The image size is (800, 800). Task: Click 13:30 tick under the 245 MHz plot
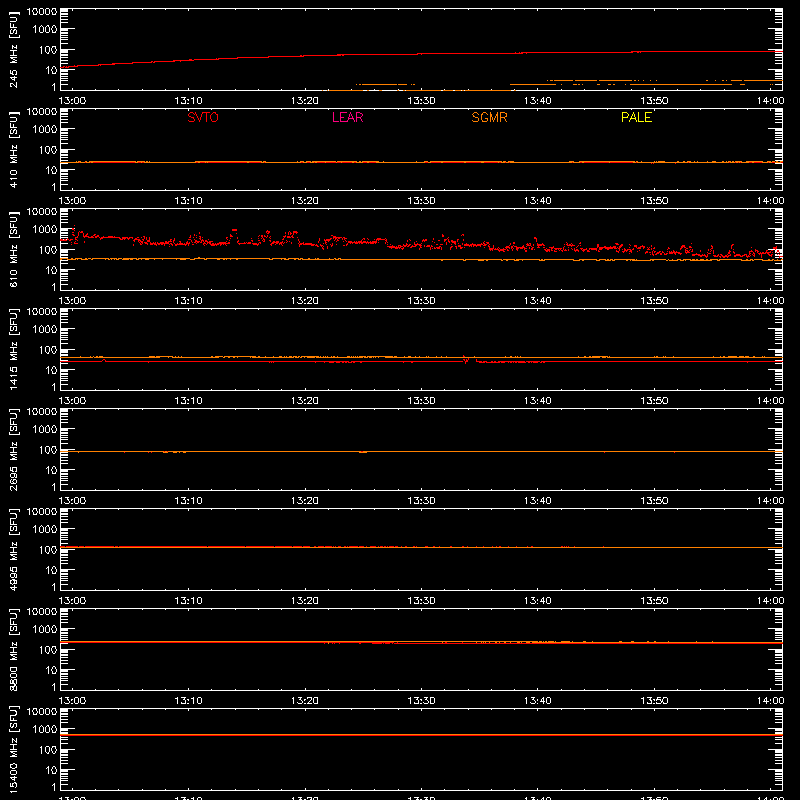[x=421, y=101]
